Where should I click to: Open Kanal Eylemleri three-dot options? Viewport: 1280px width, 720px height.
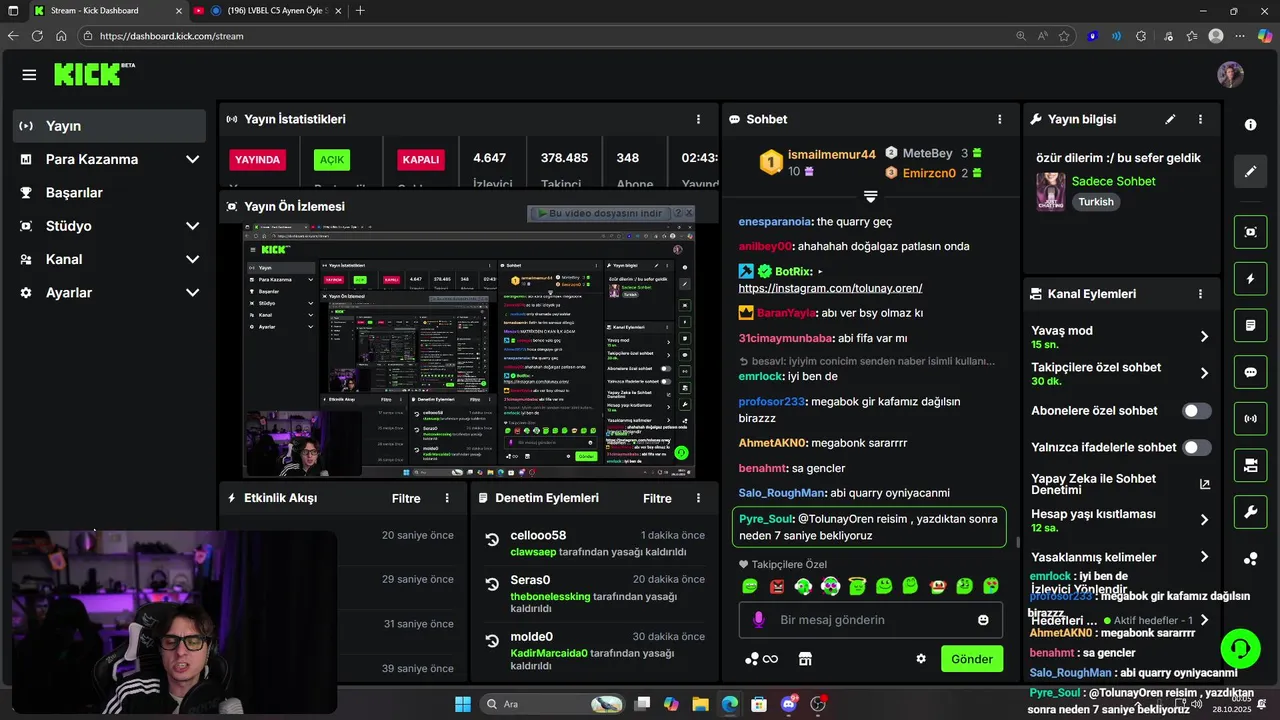(1200, 294)
